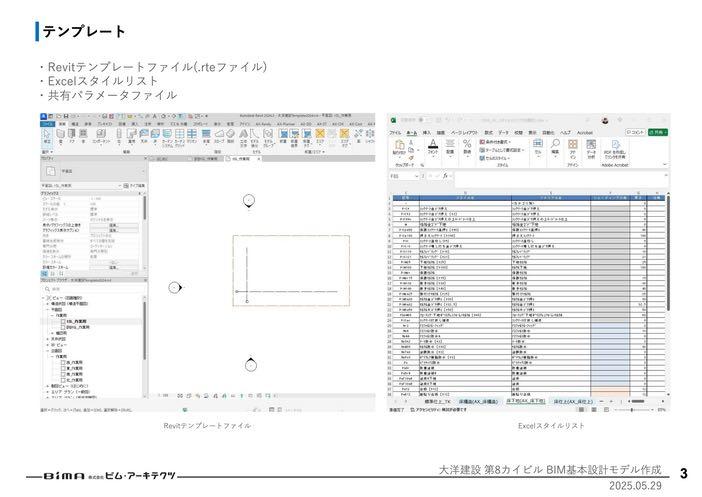Pick the Door tool in Revit ribbon
This screenshot has height=497, width=702.
(72, 136)
